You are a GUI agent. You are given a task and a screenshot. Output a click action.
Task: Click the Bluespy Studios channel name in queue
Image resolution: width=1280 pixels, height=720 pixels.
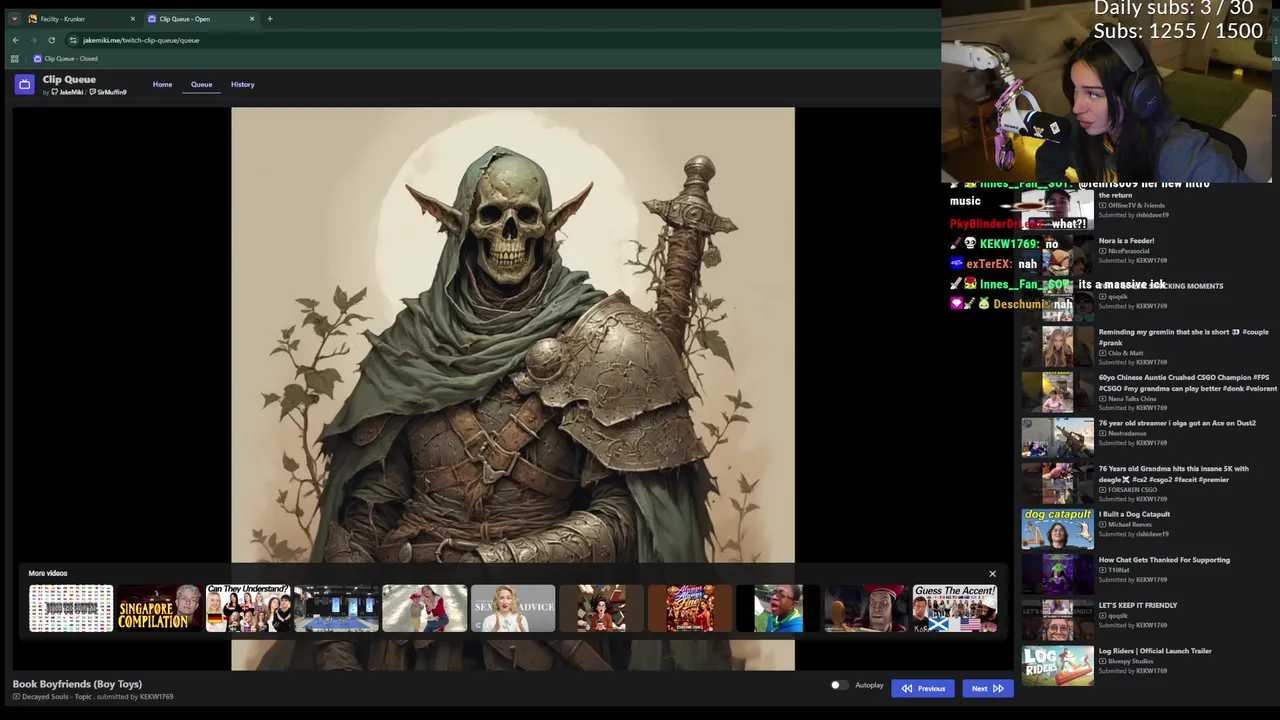[1131, 661]
